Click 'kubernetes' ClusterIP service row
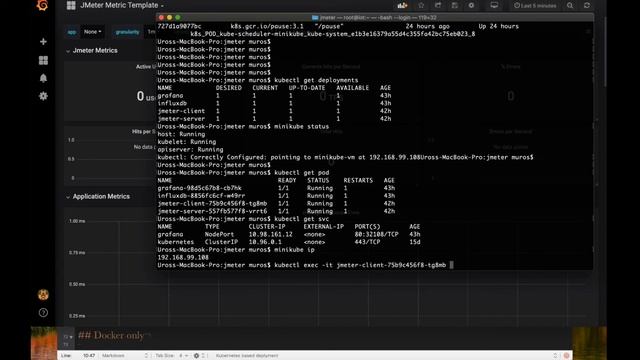The width and height of the screenshot is (640, 360). coord(289,242)
